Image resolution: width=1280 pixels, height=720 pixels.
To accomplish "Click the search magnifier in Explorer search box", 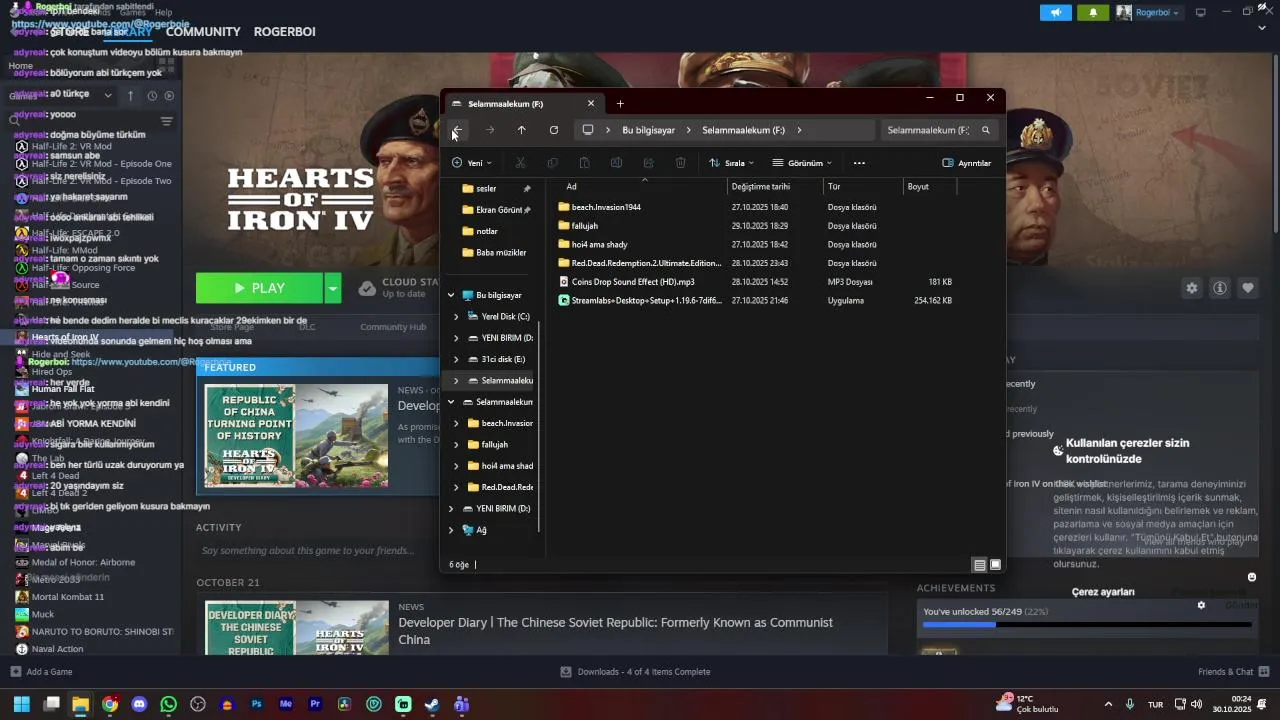I will pyautogui.click(x=985, y=130).
